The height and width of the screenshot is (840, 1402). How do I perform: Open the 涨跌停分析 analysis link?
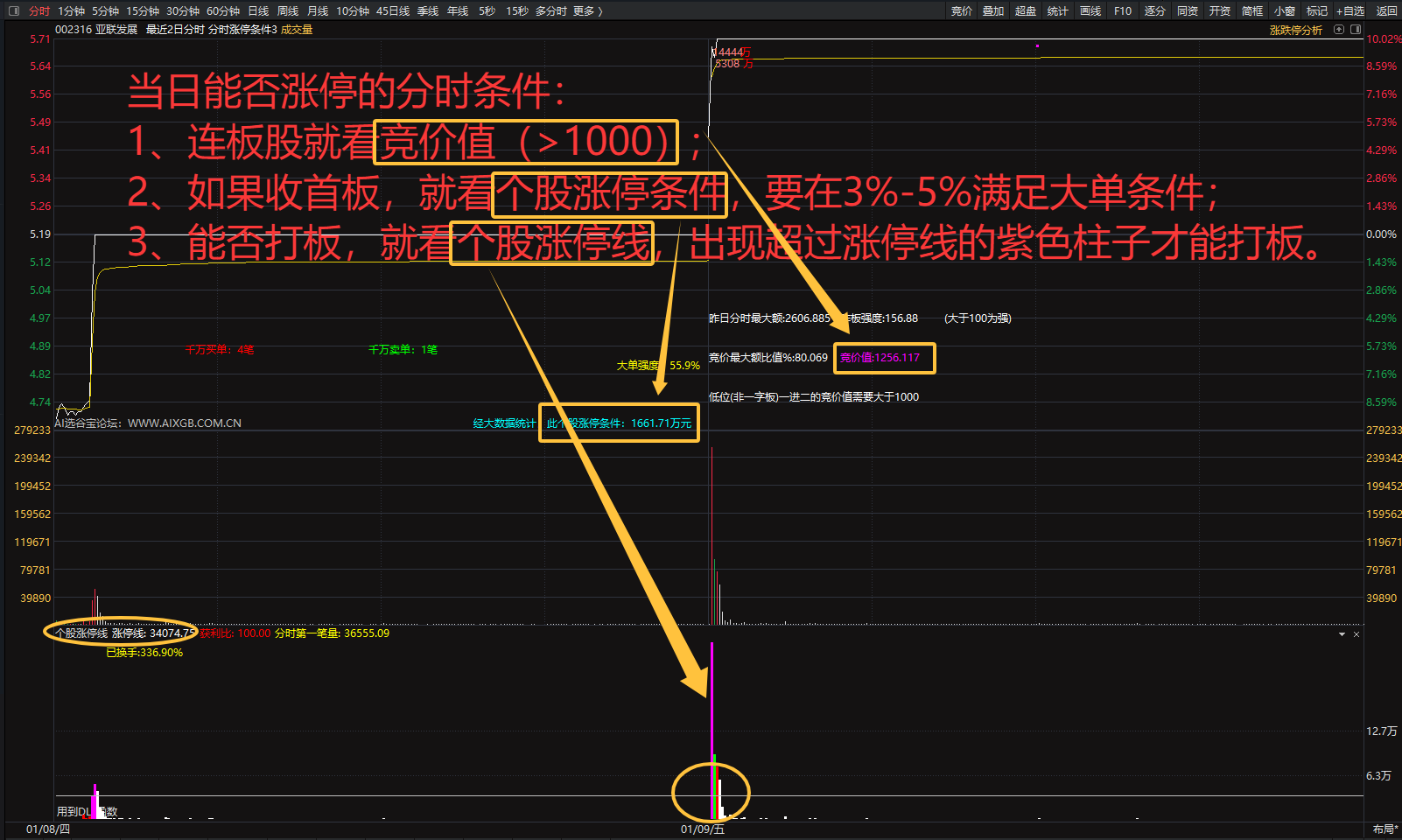1295,30
